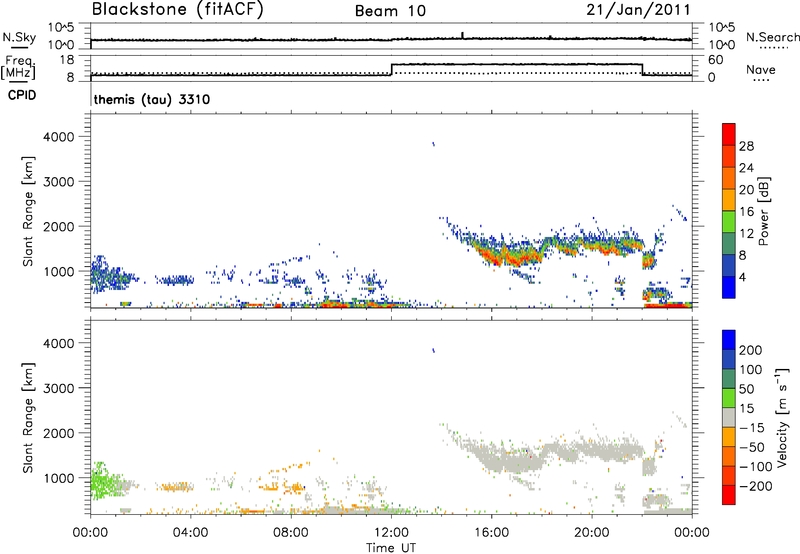Screen dimensions: 800x554
Task: Click the '28' tick on the power colorbar
Action: [746, 146]
